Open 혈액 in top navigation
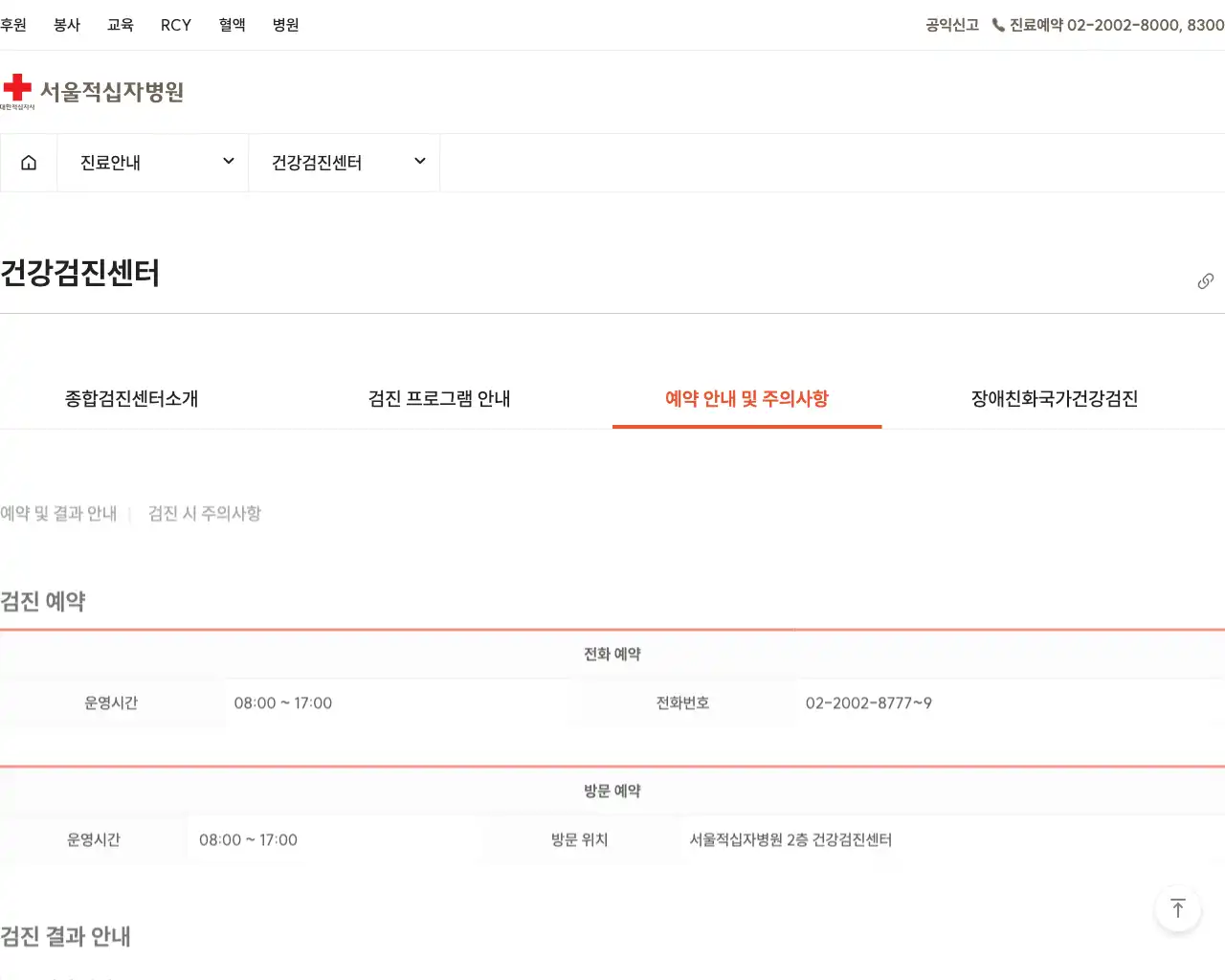This screenshot has width=1225, height=980. click(x=232, y=25)
